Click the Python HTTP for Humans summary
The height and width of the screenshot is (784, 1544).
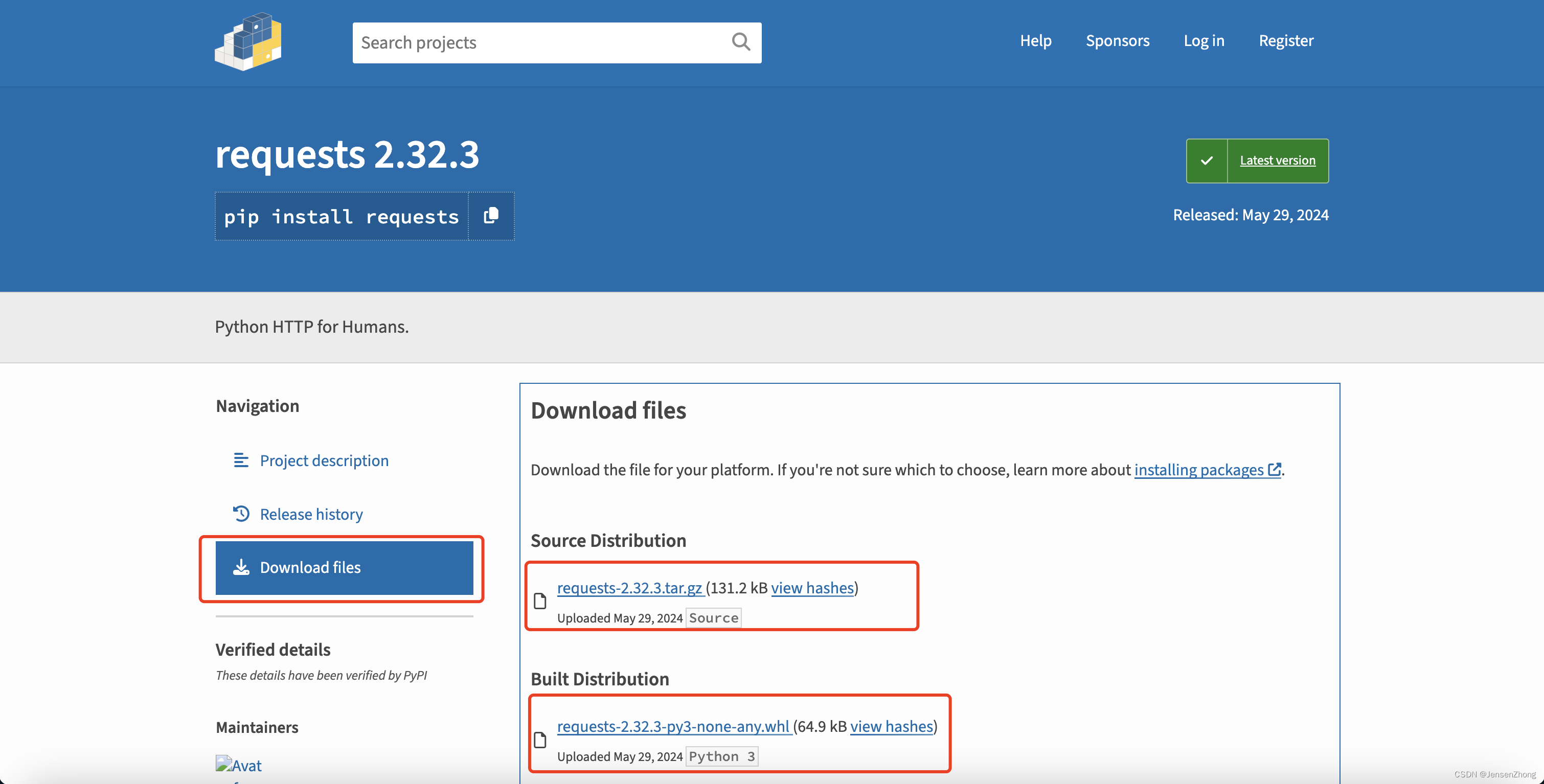(312, 327)
